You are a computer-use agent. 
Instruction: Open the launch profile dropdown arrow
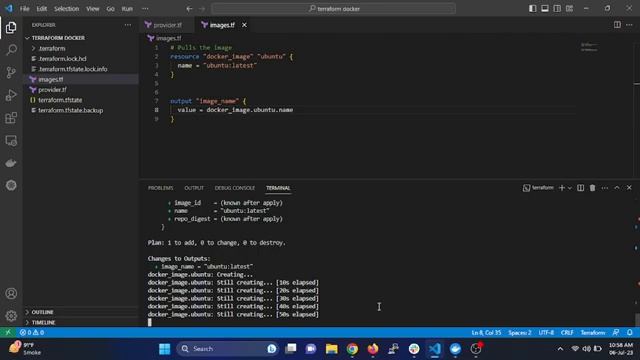point(570,188)
